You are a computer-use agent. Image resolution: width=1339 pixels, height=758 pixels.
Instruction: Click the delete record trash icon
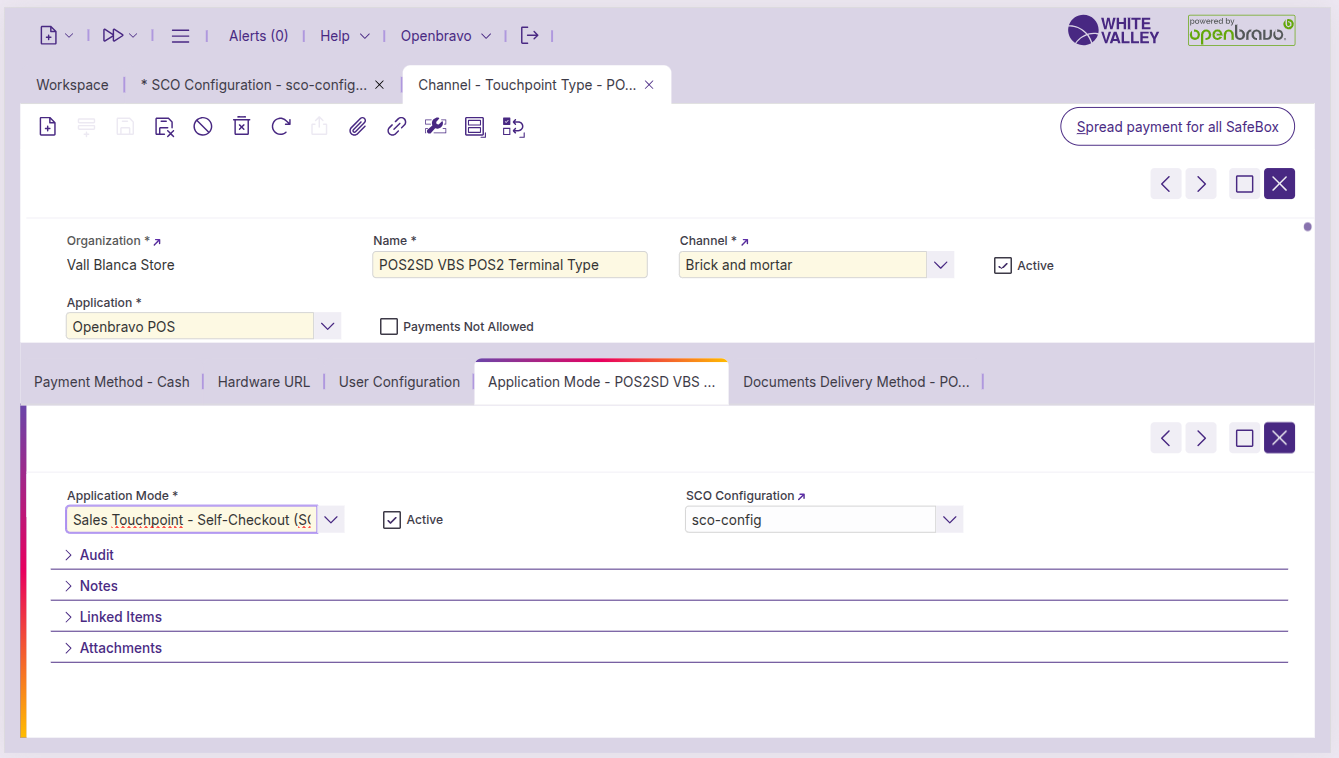(x=241, y=127)
